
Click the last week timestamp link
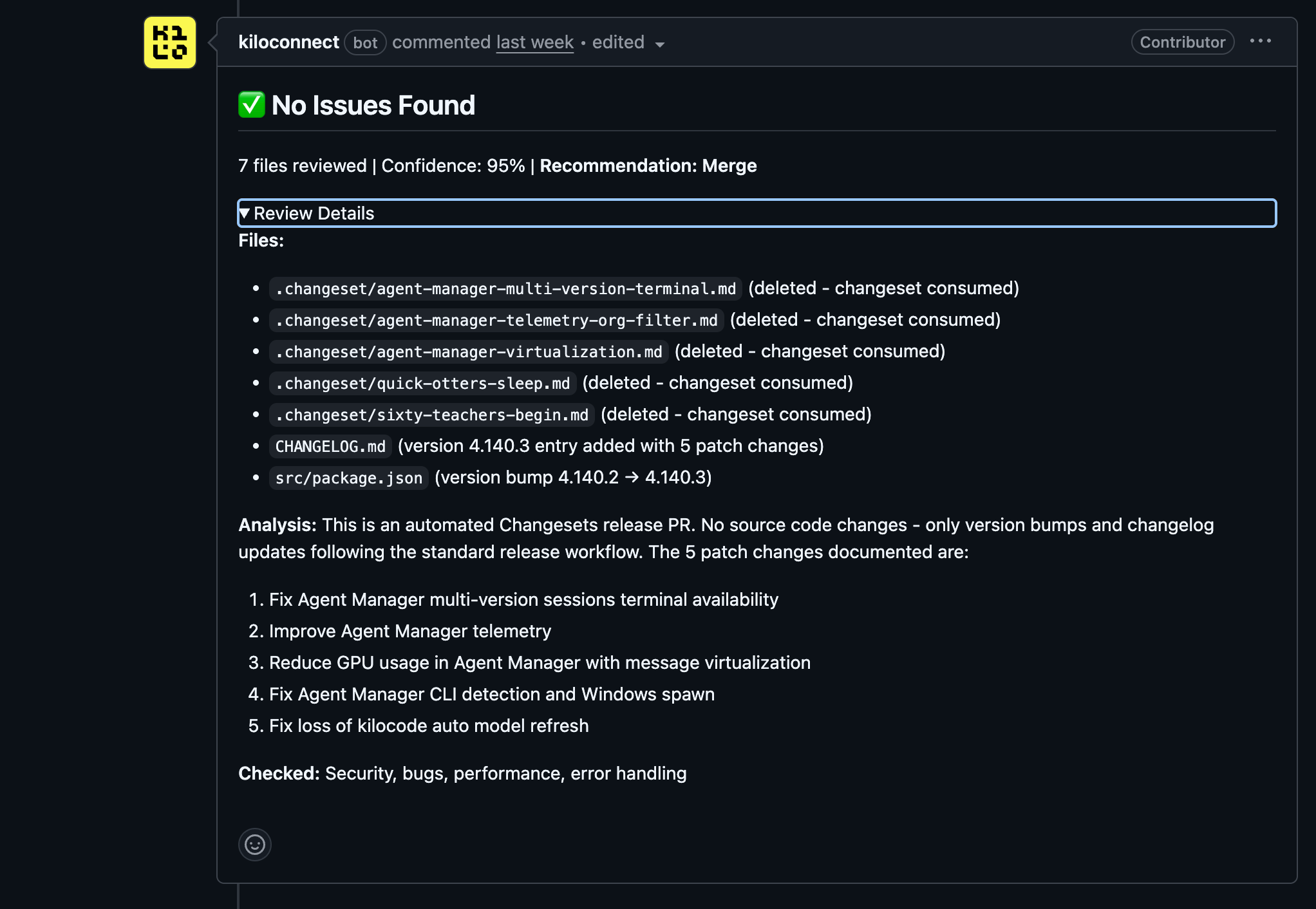coord(534,42)
